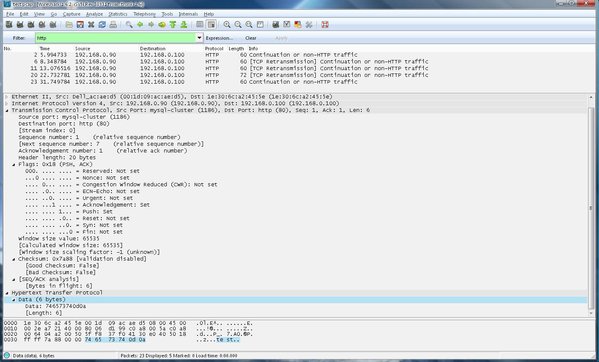This screenshot has width=599, height=362.
Task: Collapse the Transmission Control Protocol node
Action: click(7, 110)
